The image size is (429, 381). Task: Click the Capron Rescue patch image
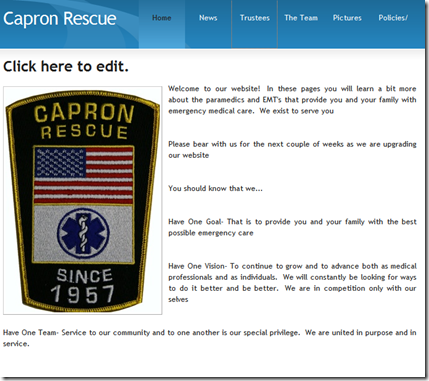tap(83, 200)
